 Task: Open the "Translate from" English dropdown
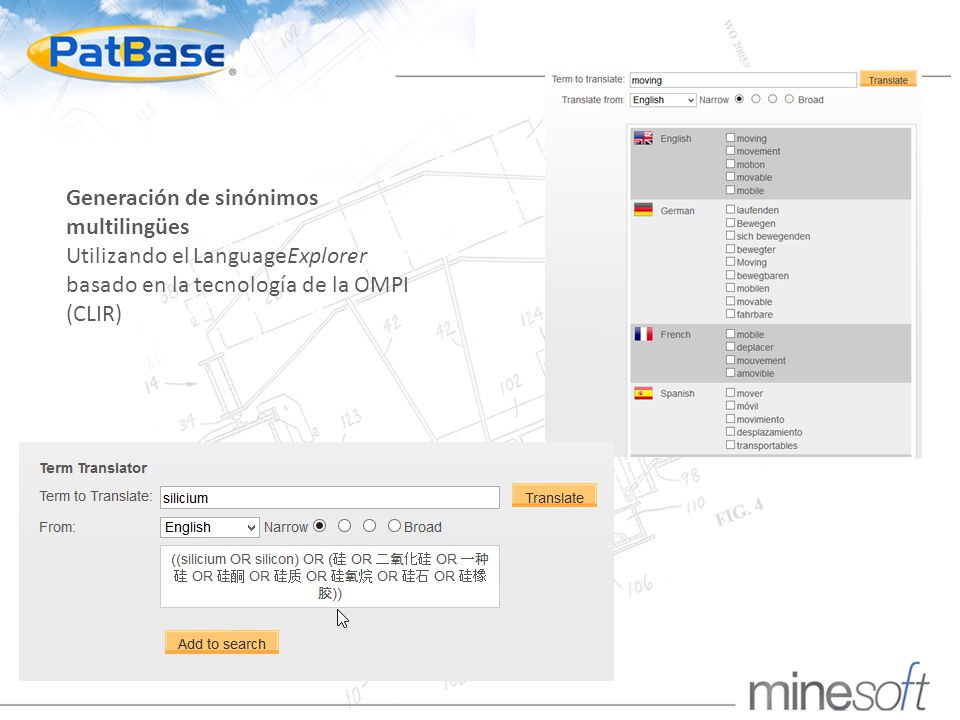663,100
